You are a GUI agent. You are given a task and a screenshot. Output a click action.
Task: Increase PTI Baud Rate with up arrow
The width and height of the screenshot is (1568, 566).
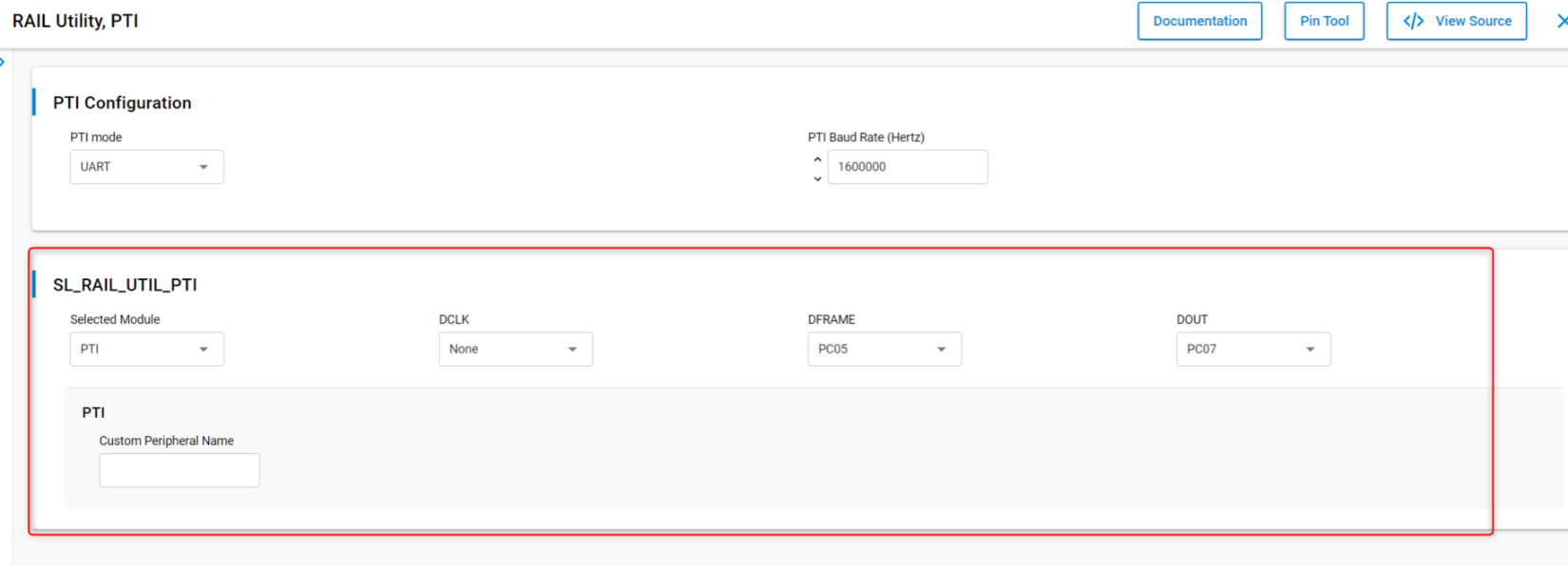(x=817, y=159)
